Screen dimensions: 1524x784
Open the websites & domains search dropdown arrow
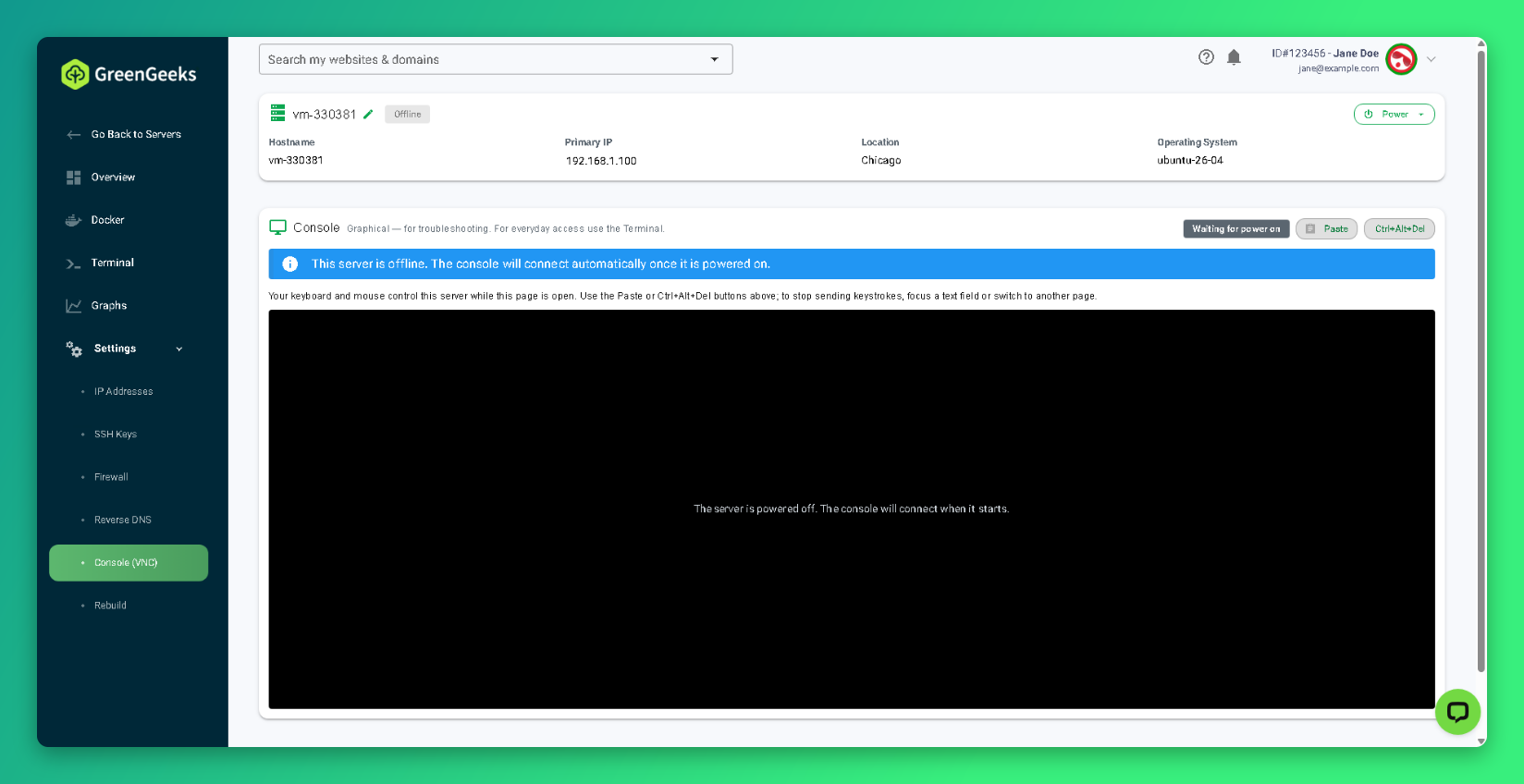tap(714, 59)
